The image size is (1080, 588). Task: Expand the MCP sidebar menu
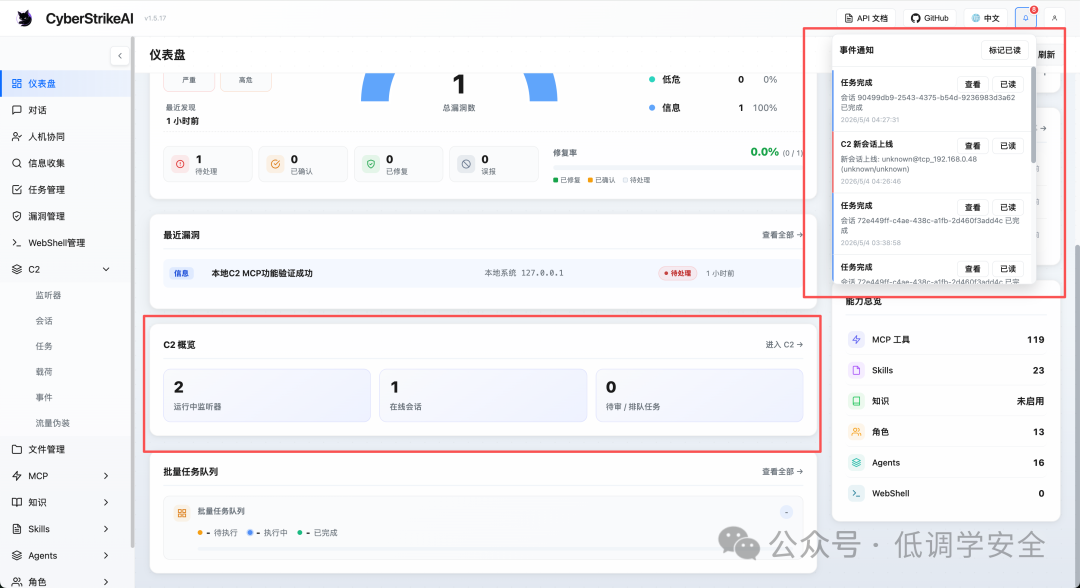click(106, 476)
